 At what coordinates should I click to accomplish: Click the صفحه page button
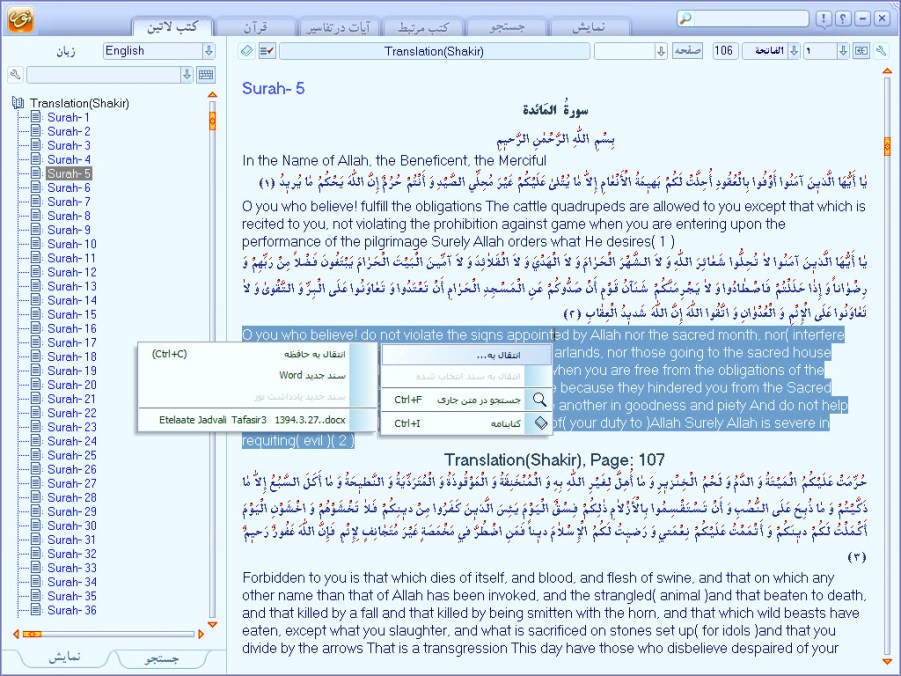click(x=687, y=51)
